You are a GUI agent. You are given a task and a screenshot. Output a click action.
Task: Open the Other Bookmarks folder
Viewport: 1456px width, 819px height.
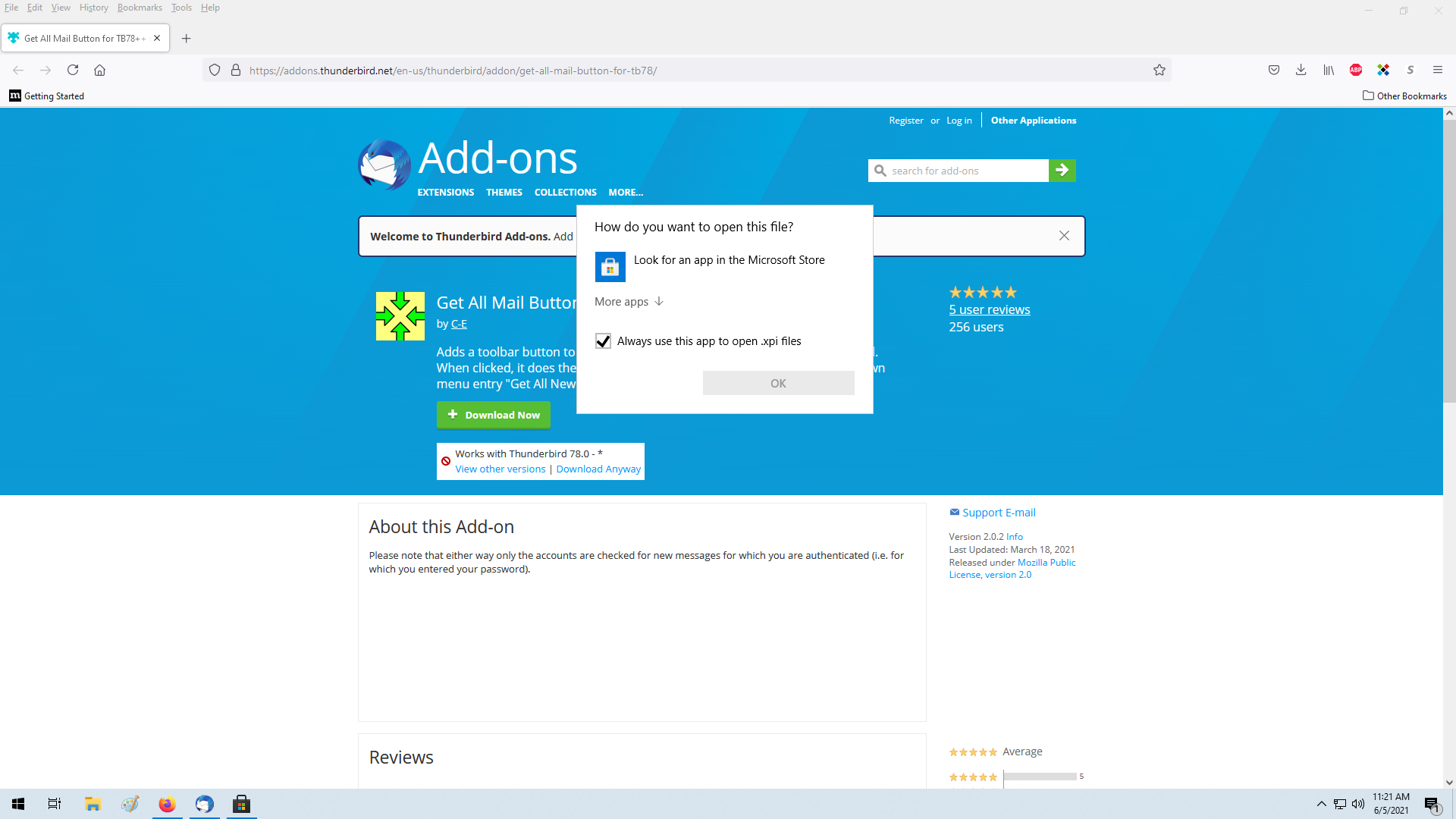point(1404,96)
